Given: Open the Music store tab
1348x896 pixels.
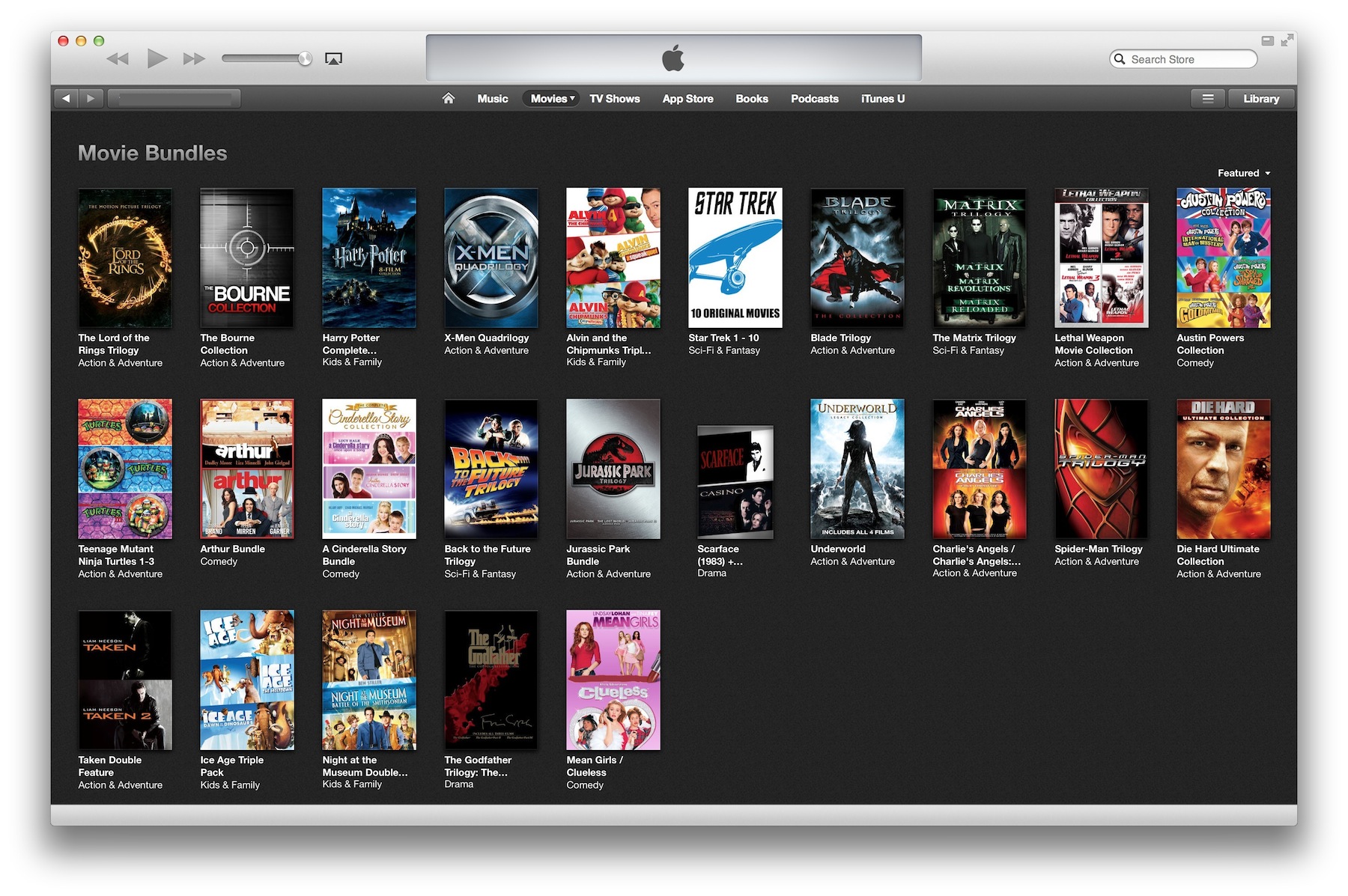Looking at the screenshot, I should (493, 98).
